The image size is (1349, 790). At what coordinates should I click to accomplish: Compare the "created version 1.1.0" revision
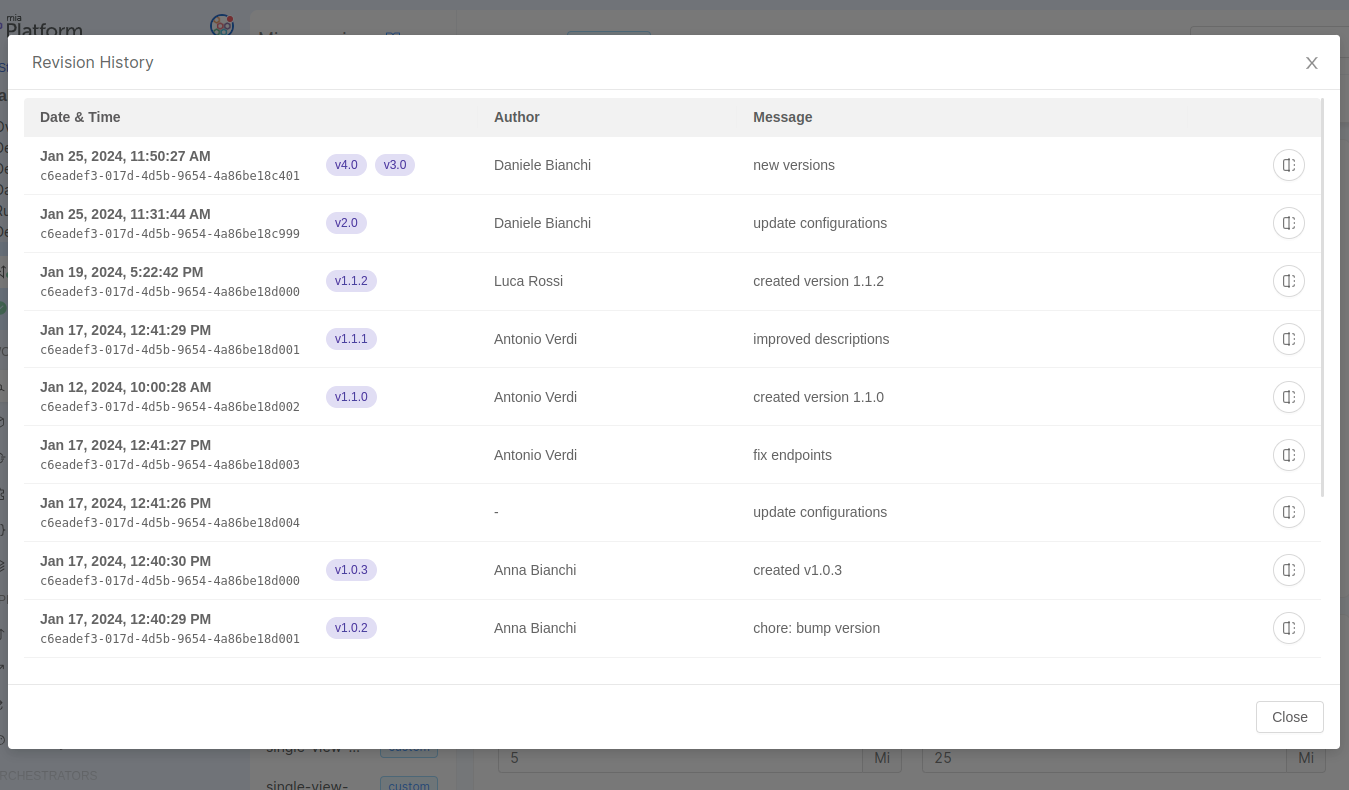pyautogui.click(x=1289, y=397)
